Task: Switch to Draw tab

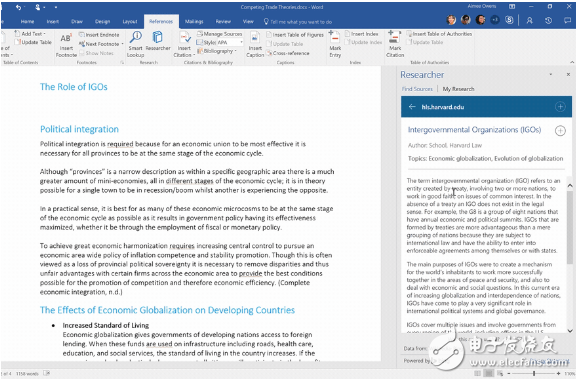Action: 77,22
